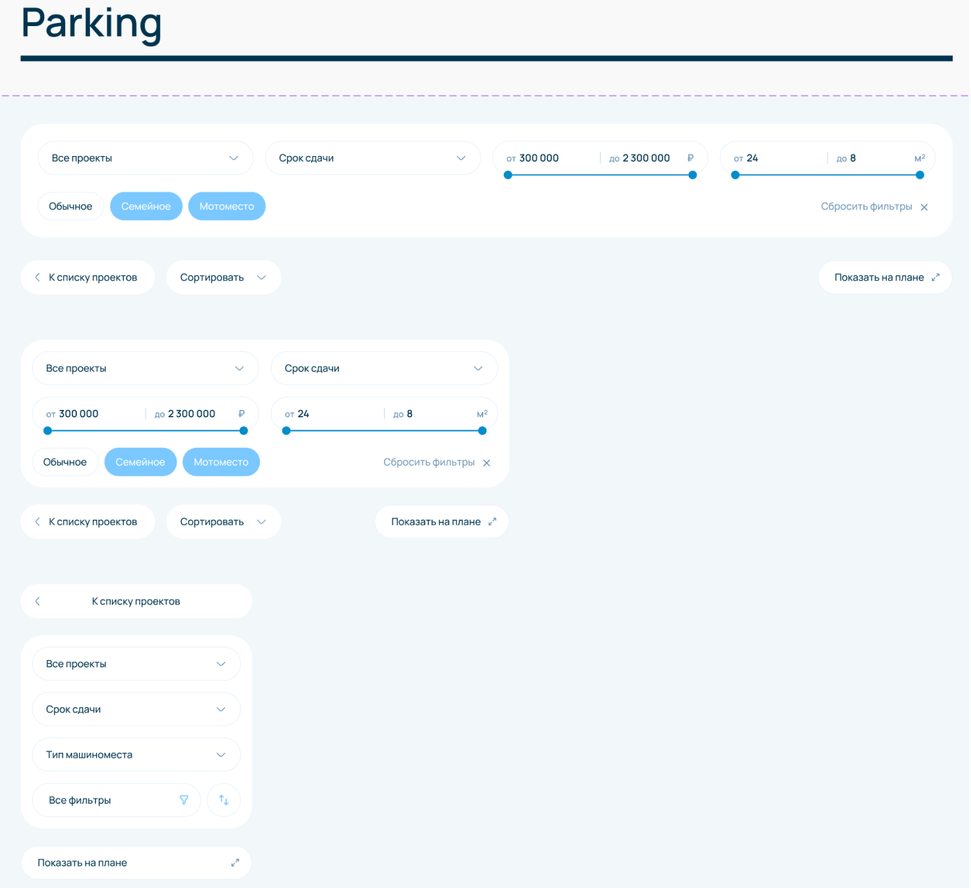Click the sort arrows icon beside Все фильтры
This screenshot has width=971, height=888.
point(224,800)
